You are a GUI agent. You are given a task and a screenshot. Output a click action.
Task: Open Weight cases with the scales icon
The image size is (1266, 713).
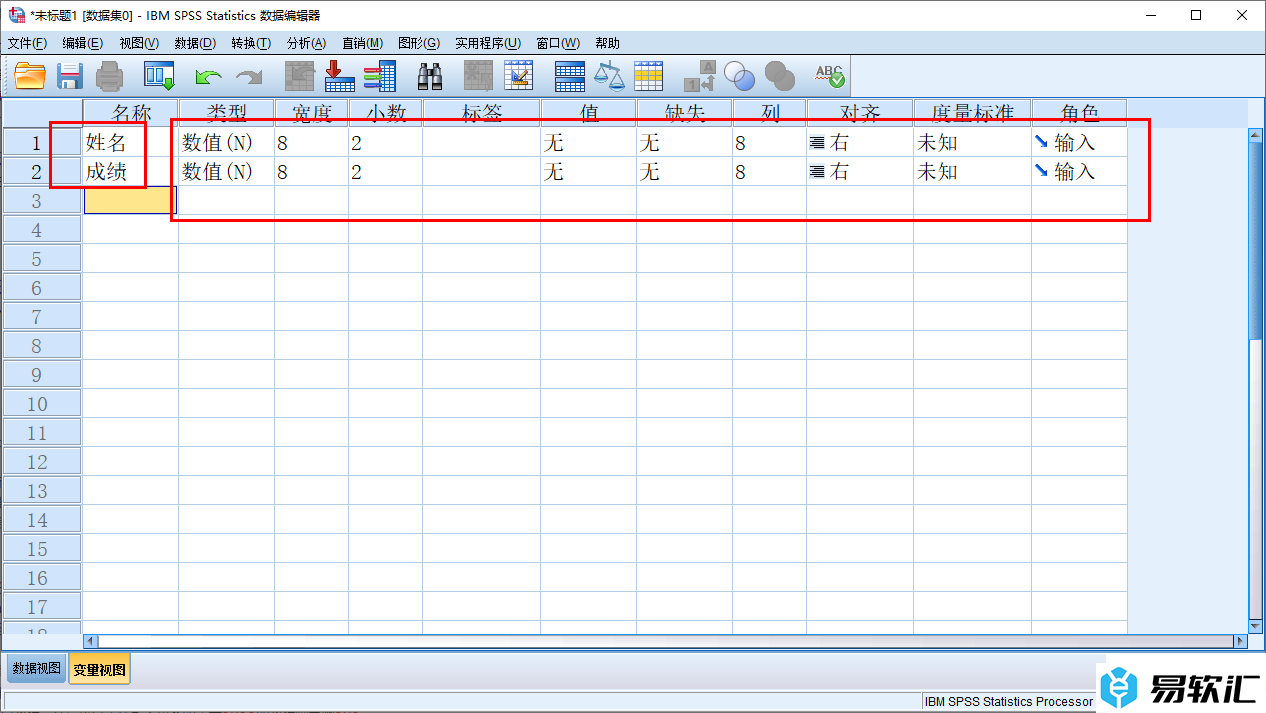[609, 76]
